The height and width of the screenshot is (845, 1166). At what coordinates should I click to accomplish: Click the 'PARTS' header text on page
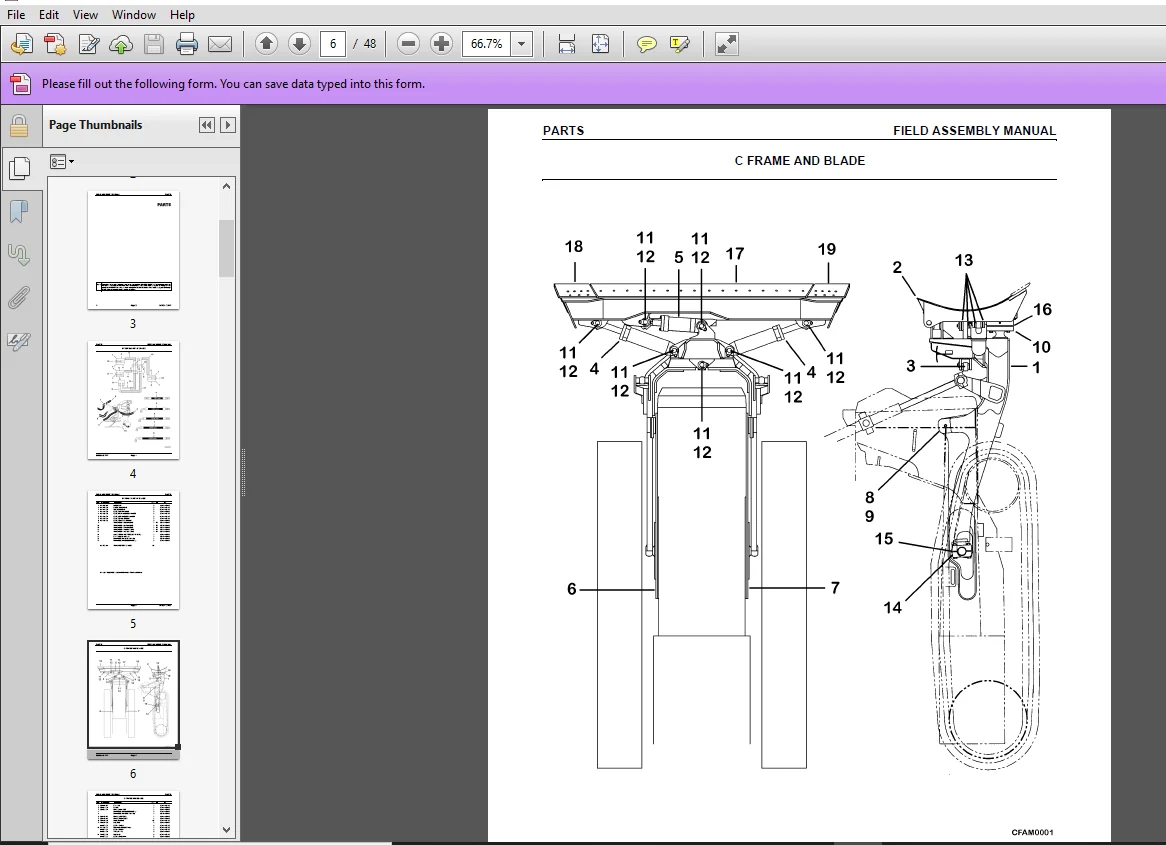[563, 131]
